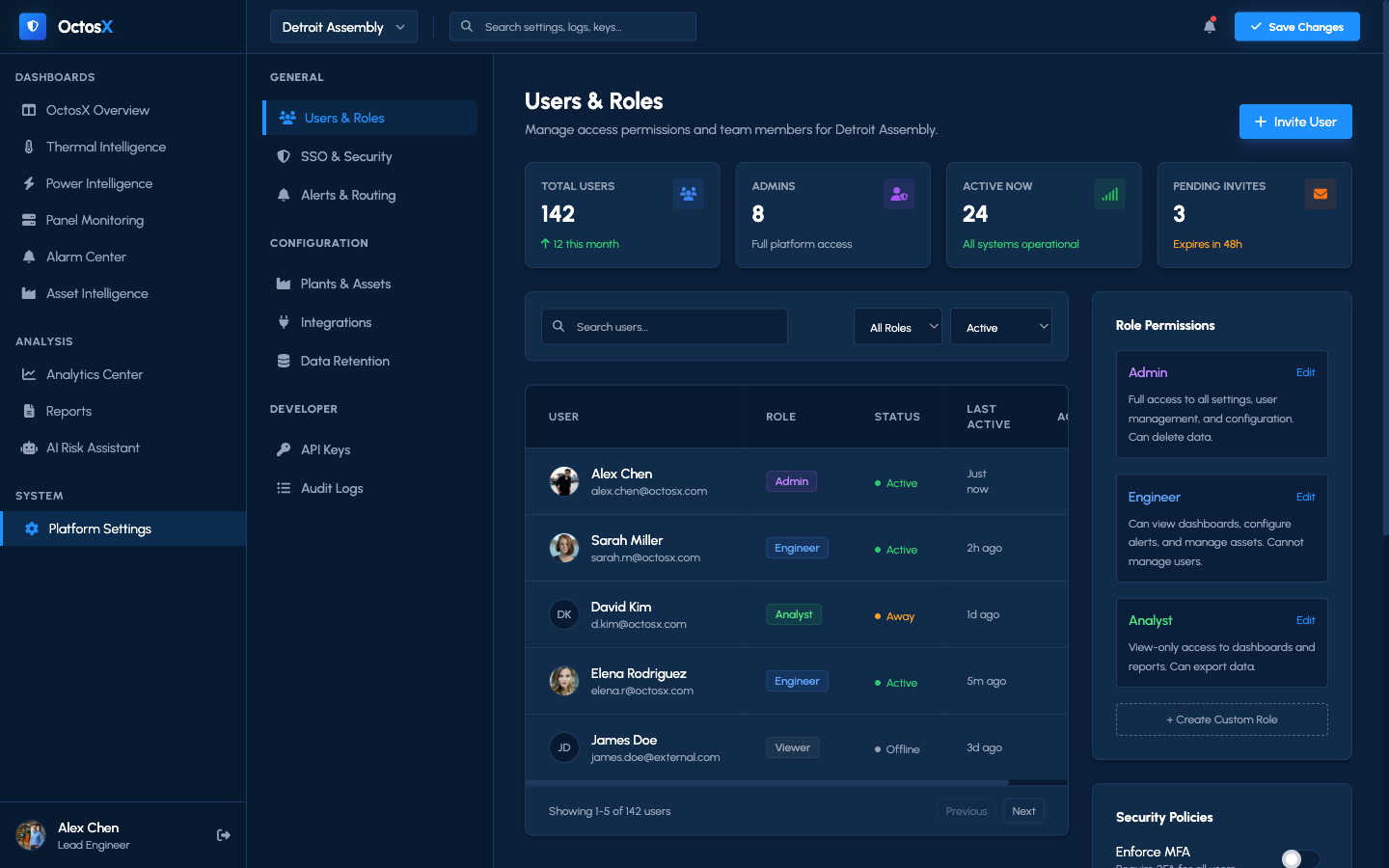
Task: Click the Audit Logs list icon
Action: coord(284,488)
